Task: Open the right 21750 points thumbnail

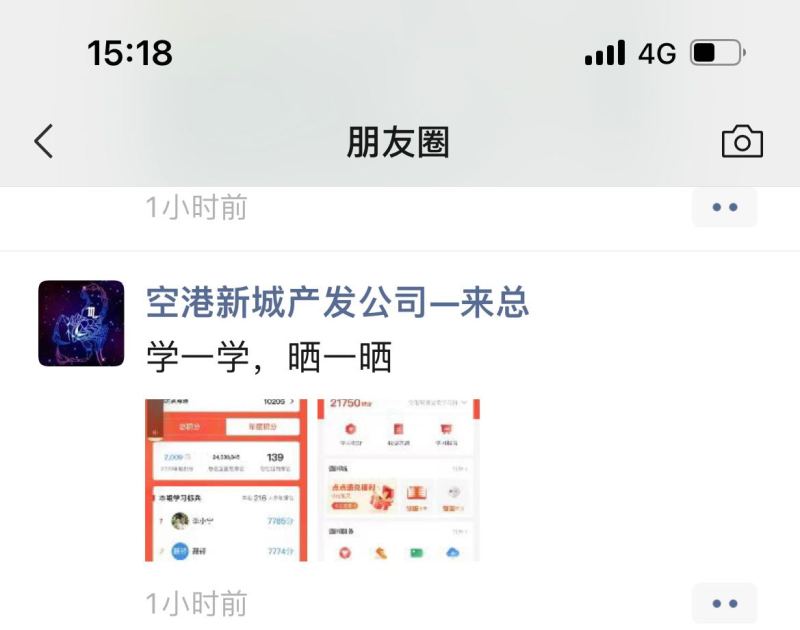Action: tap(398, 480)
